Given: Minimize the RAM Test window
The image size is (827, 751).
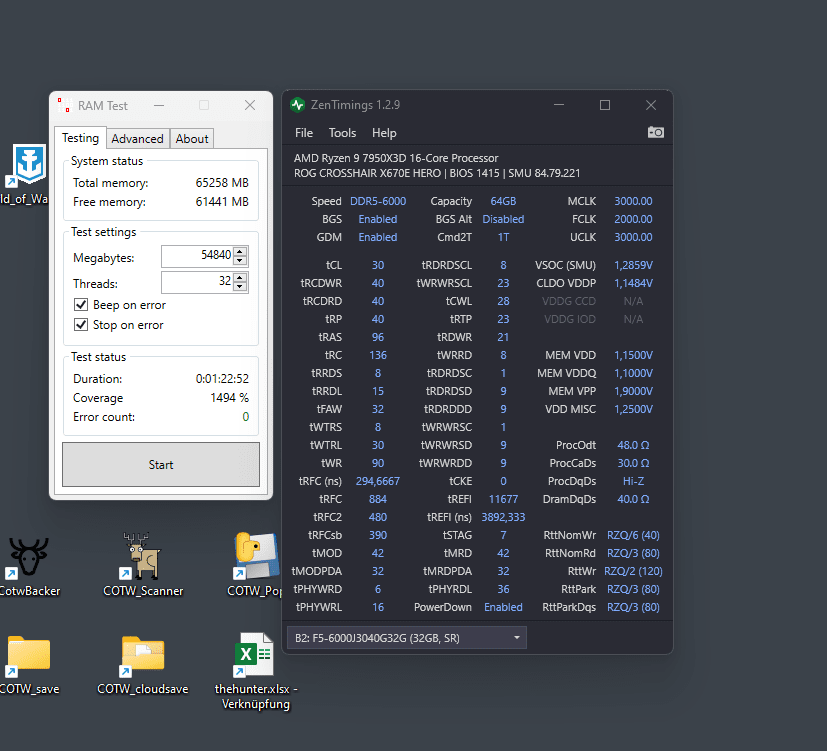Looking at the screenshot, I should pos(159,105).
